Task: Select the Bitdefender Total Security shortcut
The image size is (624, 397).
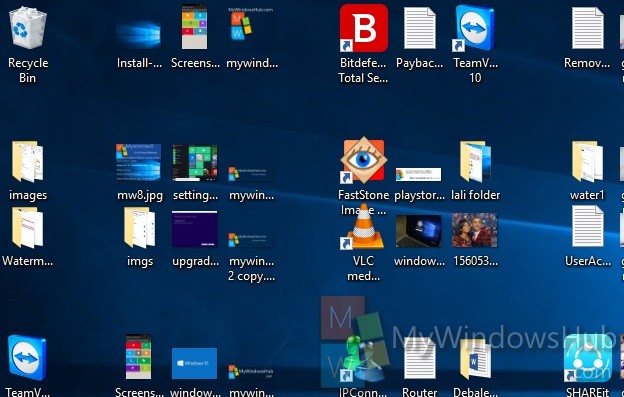Action: tap(363, 28)
